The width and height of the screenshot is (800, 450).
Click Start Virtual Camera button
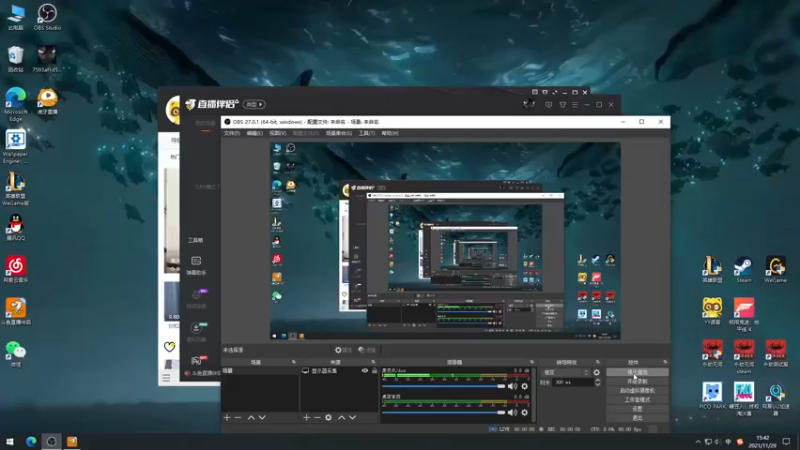(637, 391)
